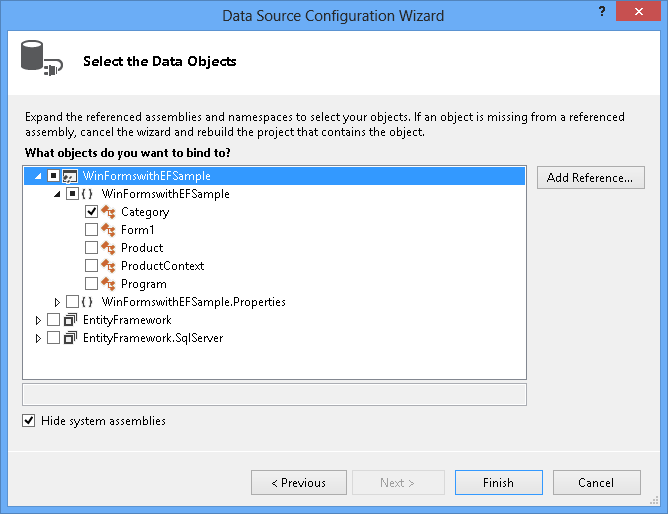Check the ProductContext object checkbox

(91, 266)
